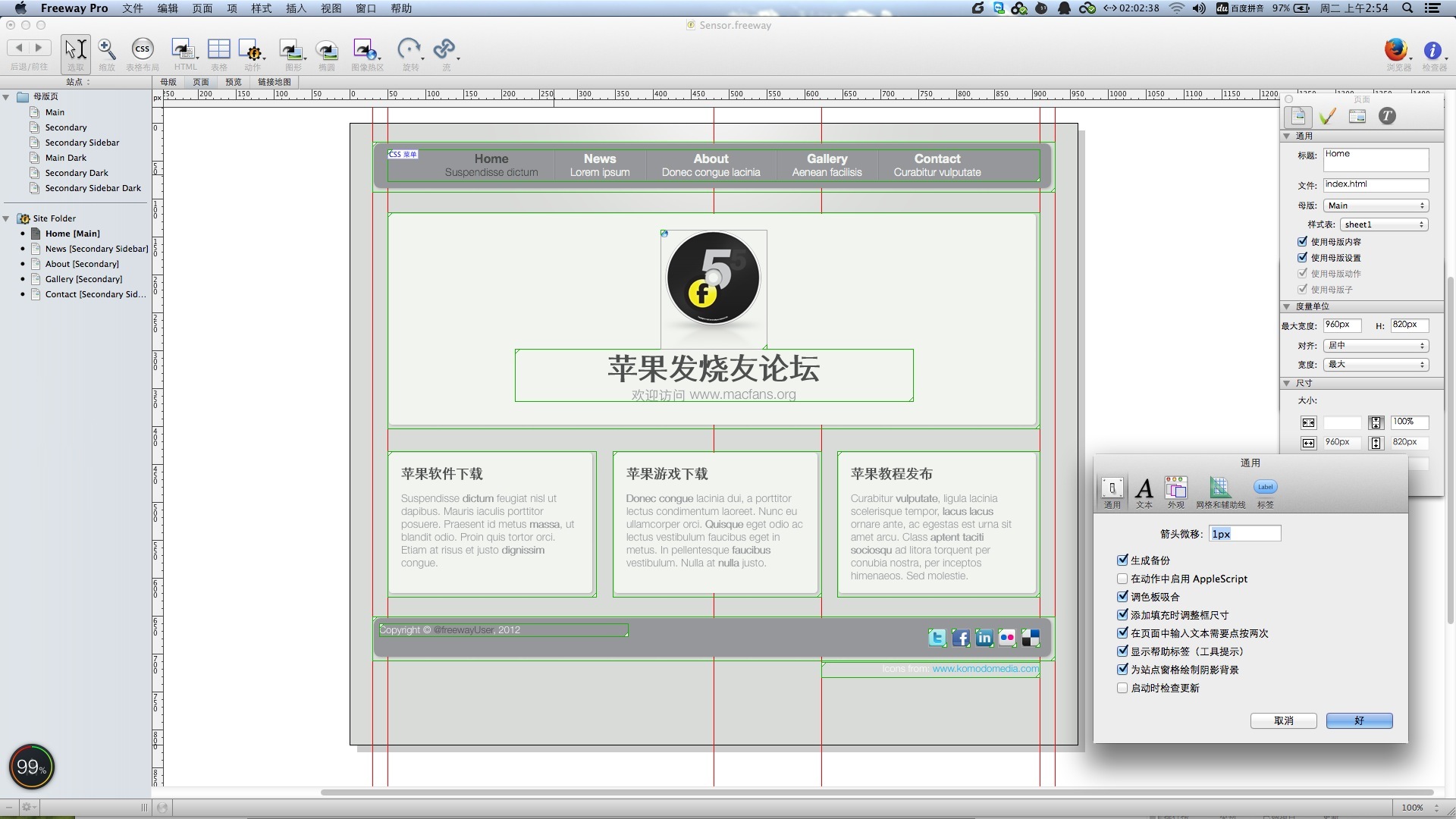The image size is (1456, 819).
Task: Open Grids and Guides preferences icon
Action: pyautogui.click(x=1220, y=491)
